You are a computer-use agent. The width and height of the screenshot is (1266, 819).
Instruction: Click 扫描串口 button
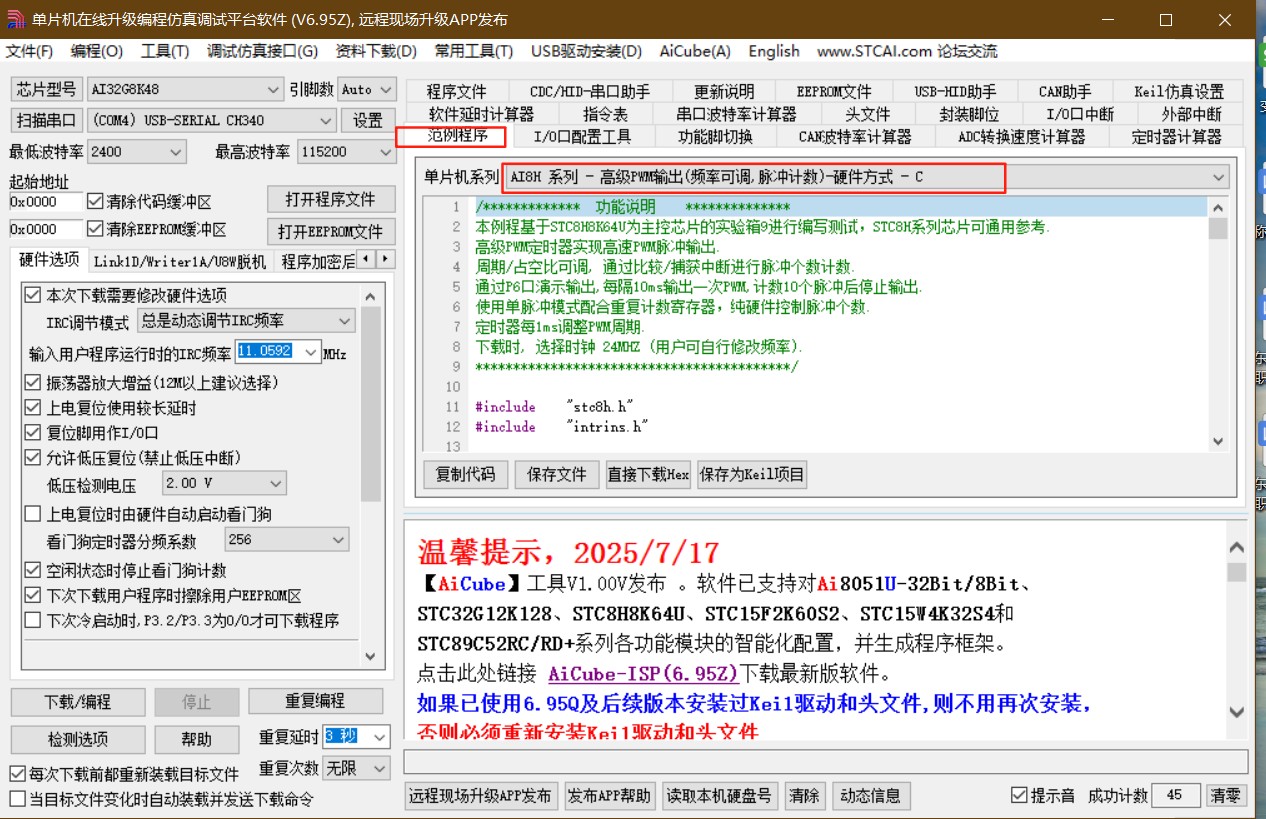coord(46,120)
